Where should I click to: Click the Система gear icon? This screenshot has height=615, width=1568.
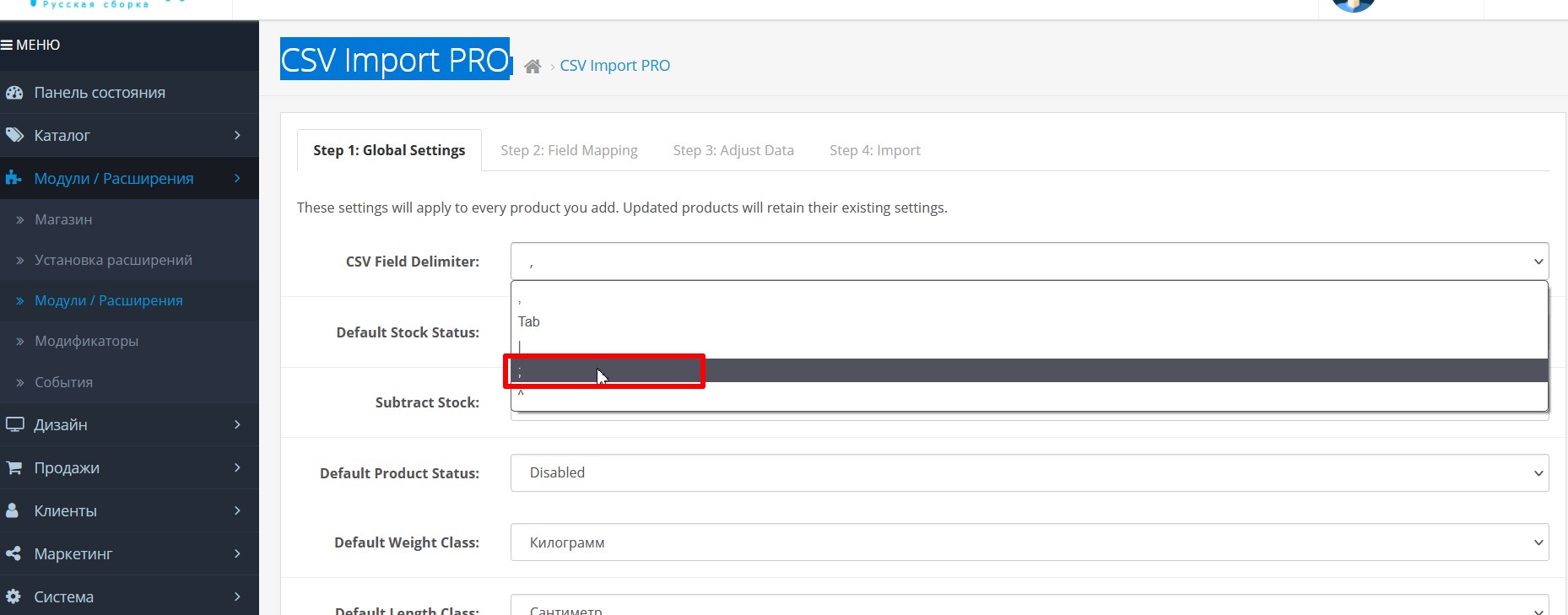(x=14, y=596)
